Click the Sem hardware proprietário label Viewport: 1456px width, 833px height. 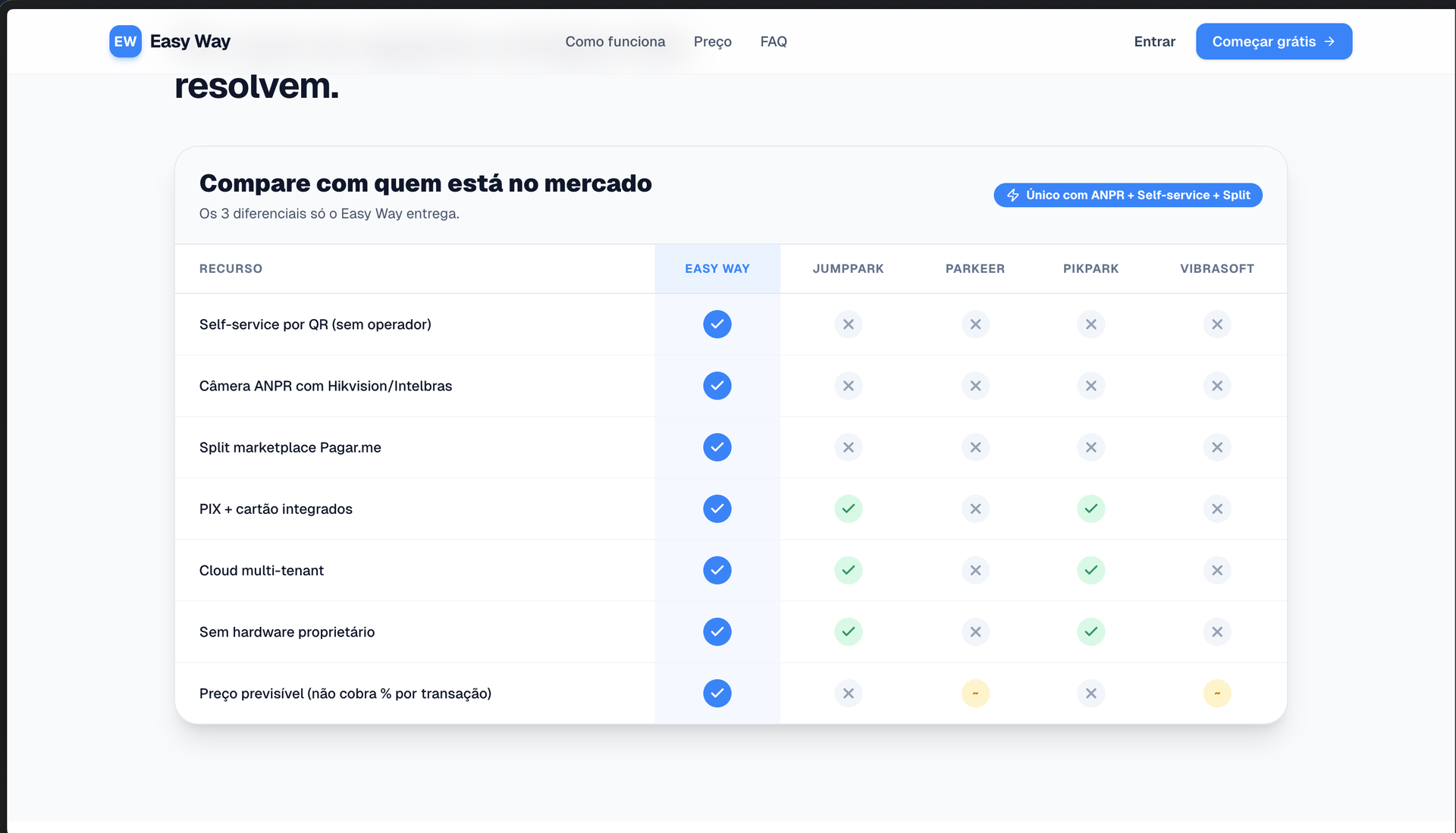[x=287, y=631]
